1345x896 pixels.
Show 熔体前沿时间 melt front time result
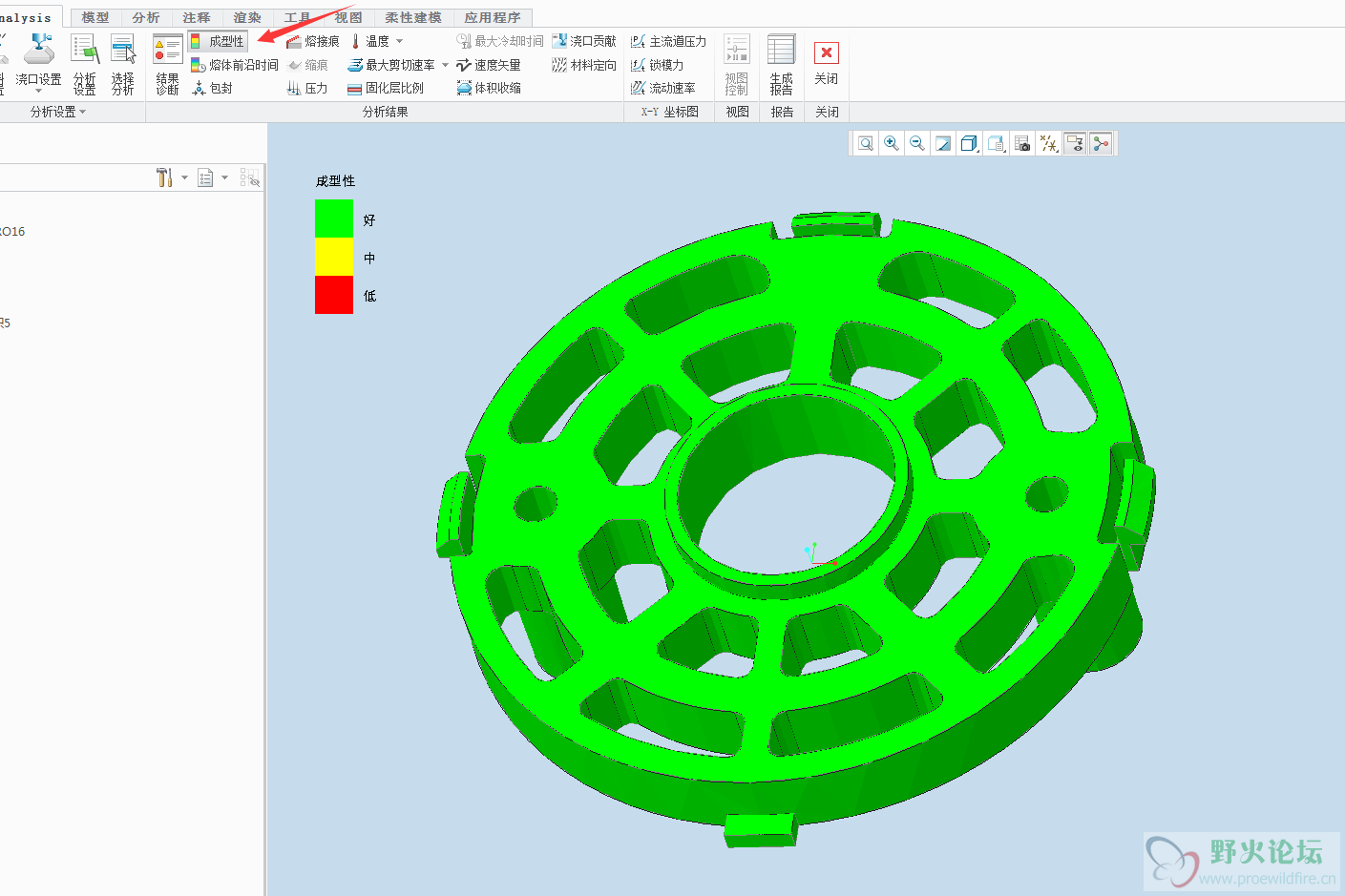tap(234, 65)
